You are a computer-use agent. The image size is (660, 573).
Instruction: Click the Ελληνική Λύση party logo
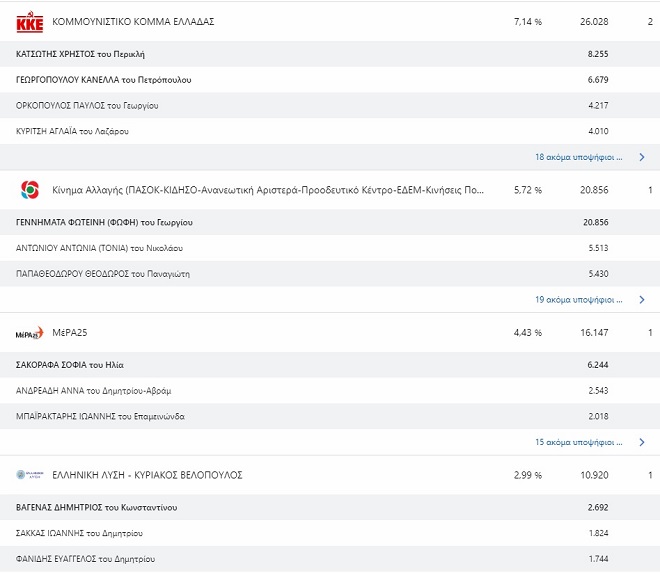[30, 475]
